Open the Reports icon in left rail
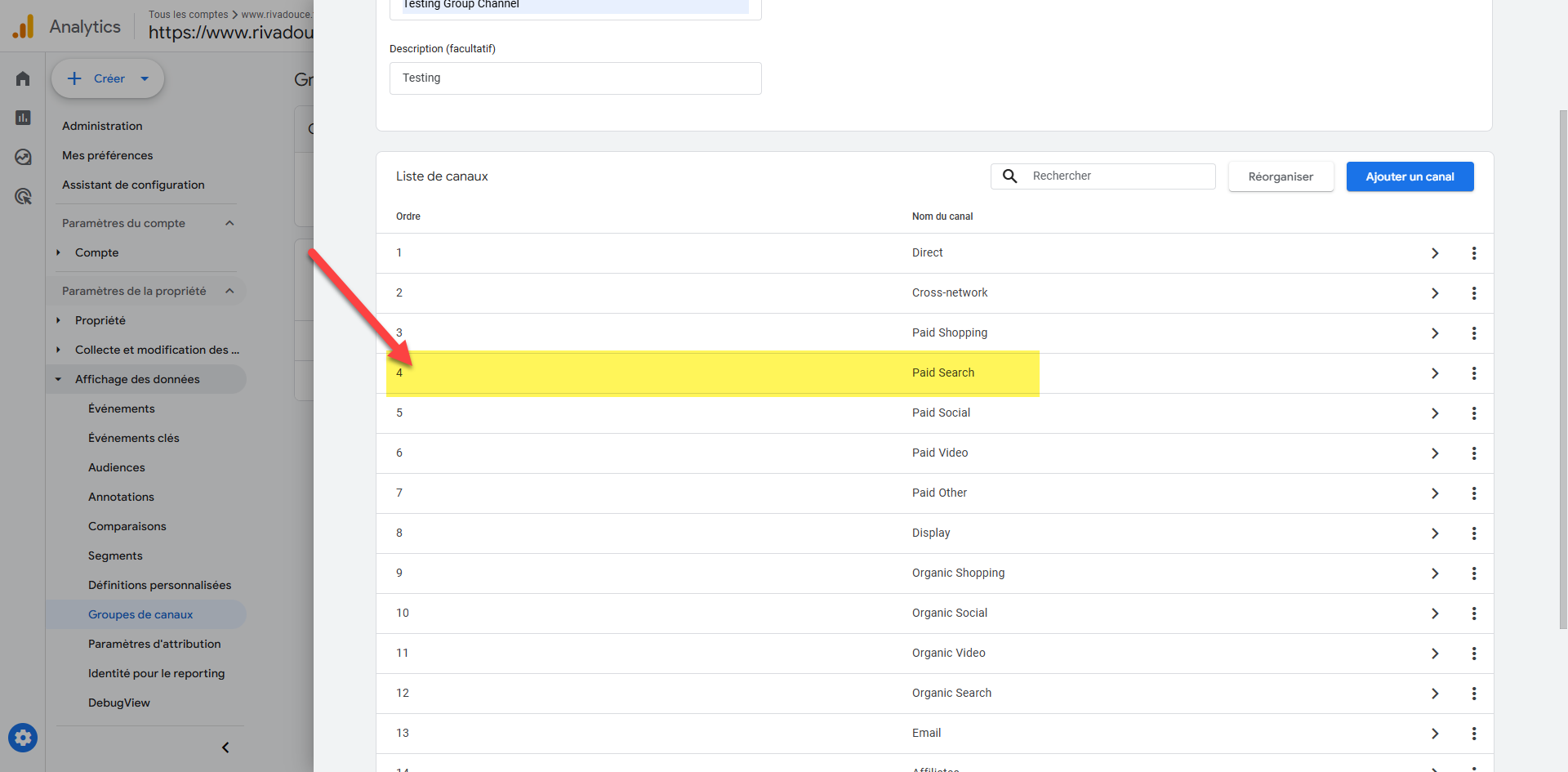Viewport: 1568px width, 772px height. tap(23, 118)
